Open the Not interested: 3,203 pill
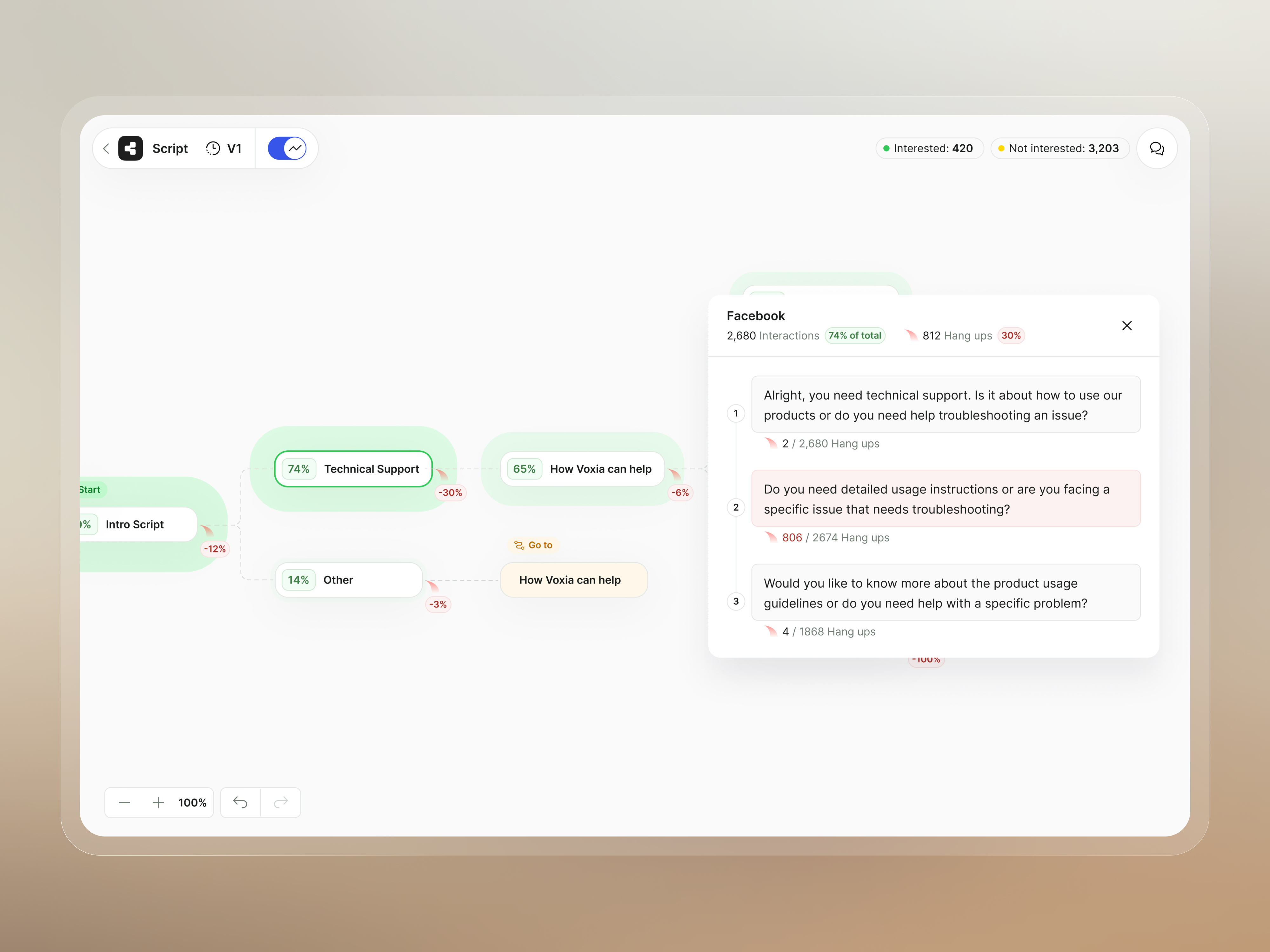This screenshot has height=952, width=1270. click(x=1059, y=149)
